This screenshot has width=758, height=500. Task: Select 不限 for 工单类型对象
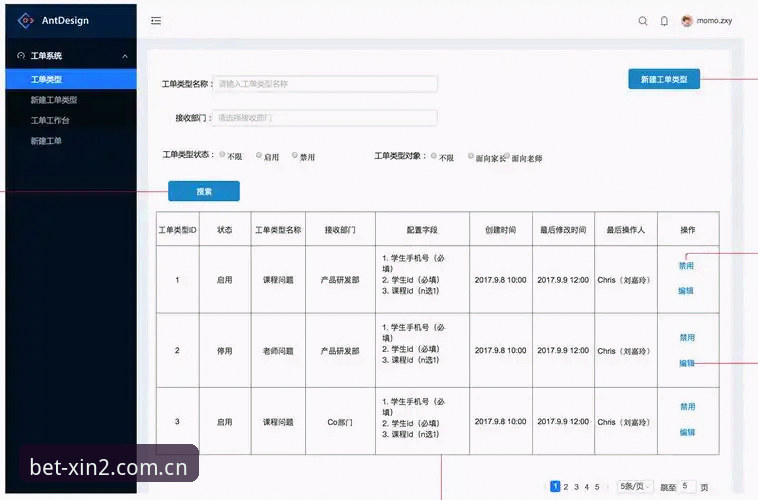434,156
